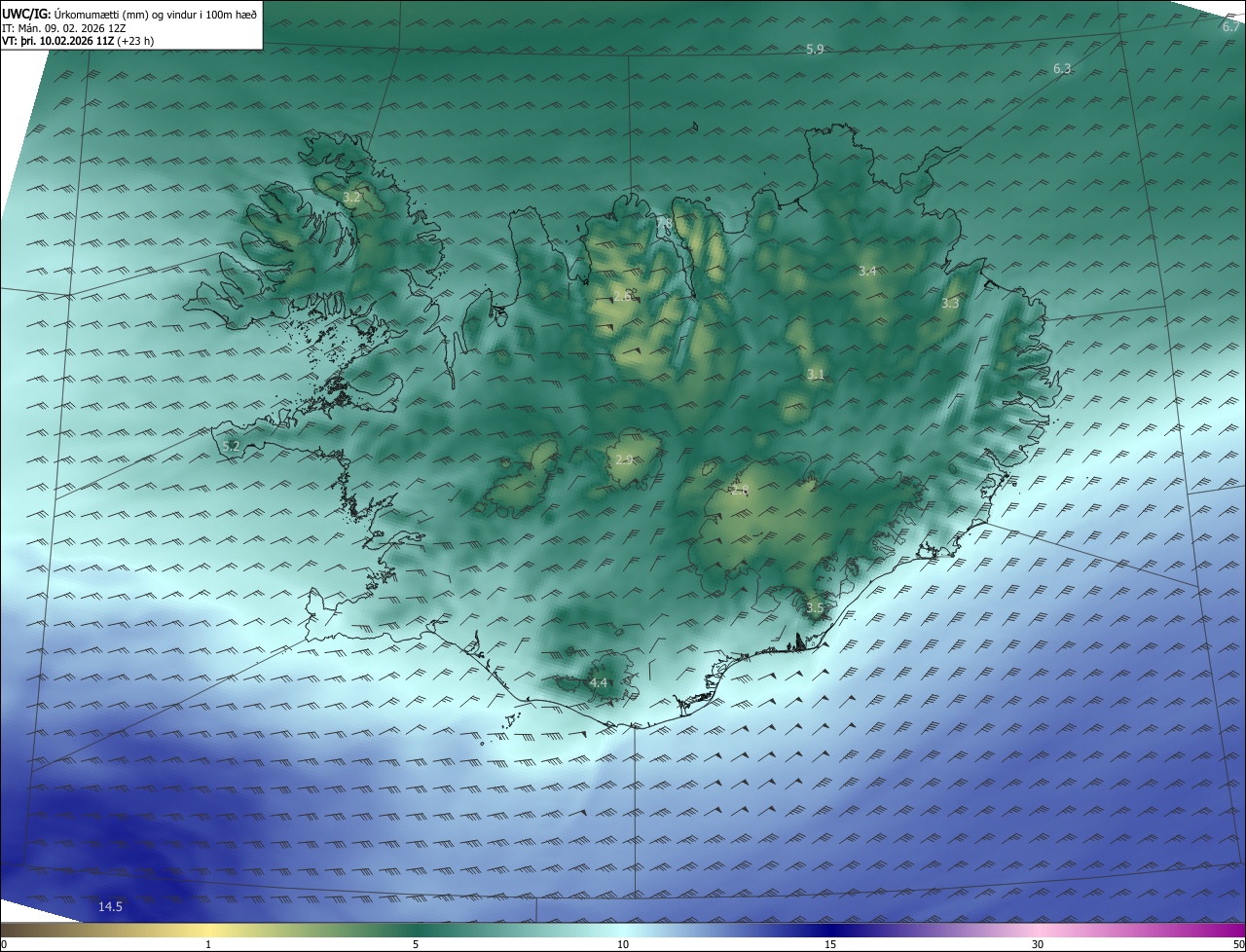
Task: Click the colorbar tick label 50
Action: [x=1238, y=944]
